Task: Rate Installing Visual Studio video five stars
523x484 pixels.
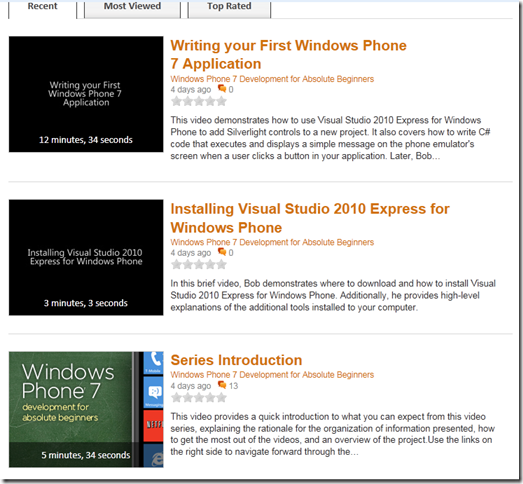Action: (221, 265)
